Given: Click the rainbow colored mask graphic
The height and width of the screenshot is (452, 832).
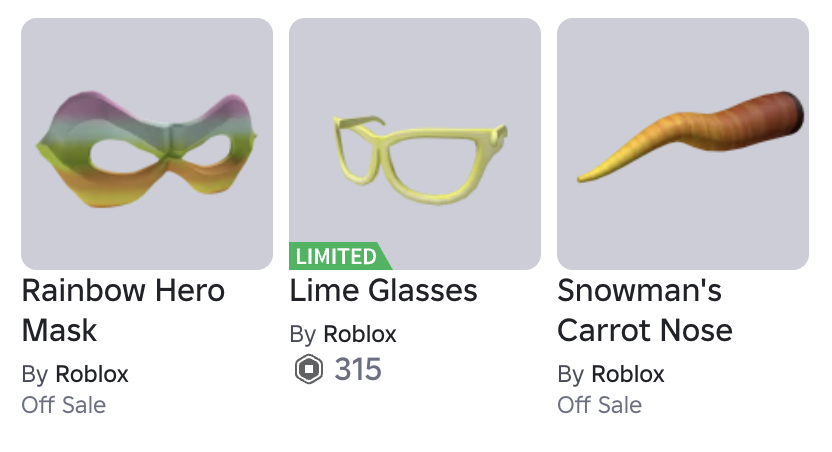Looking at the screenshot, I should pos(146,149).
